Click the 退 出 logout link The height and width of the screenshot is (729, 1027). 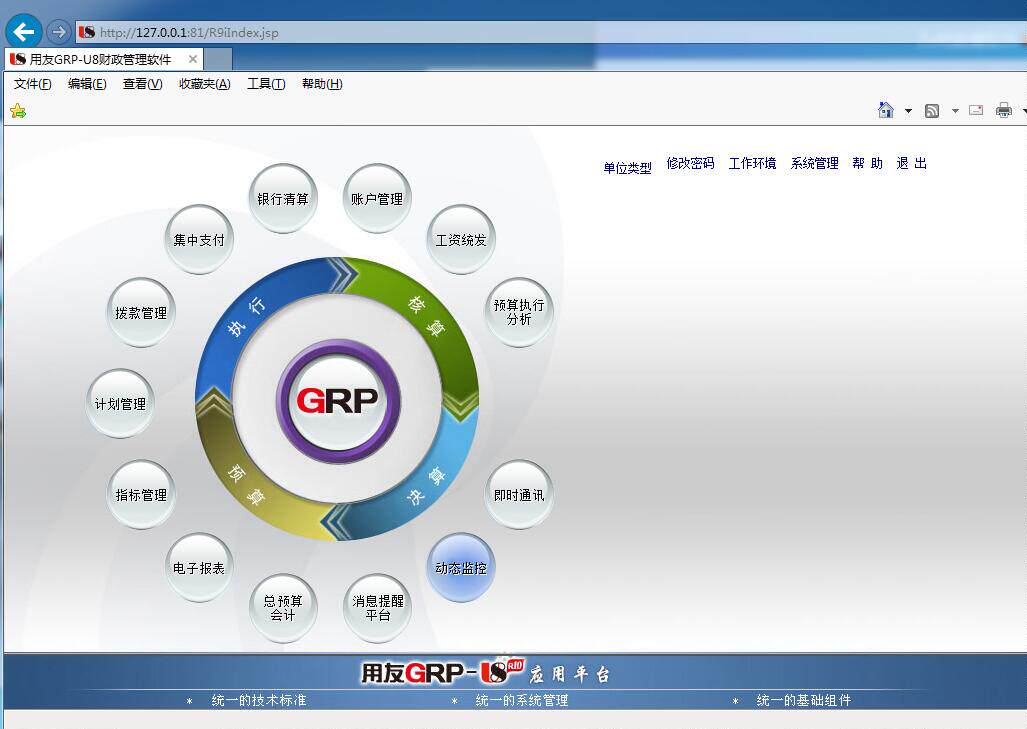(912, 163)
